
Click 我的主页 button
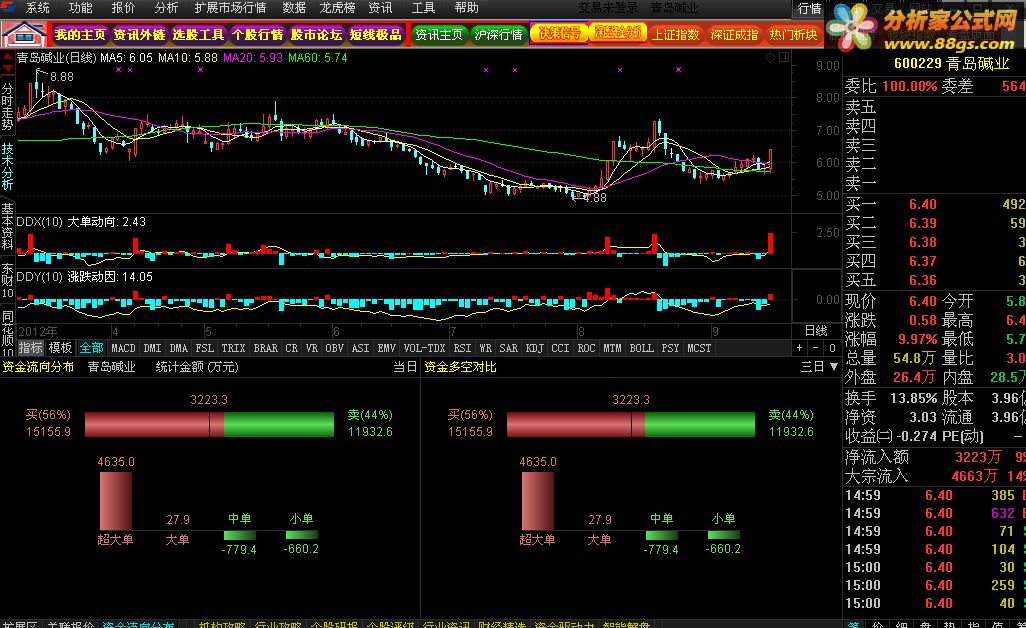click(80, 35)
